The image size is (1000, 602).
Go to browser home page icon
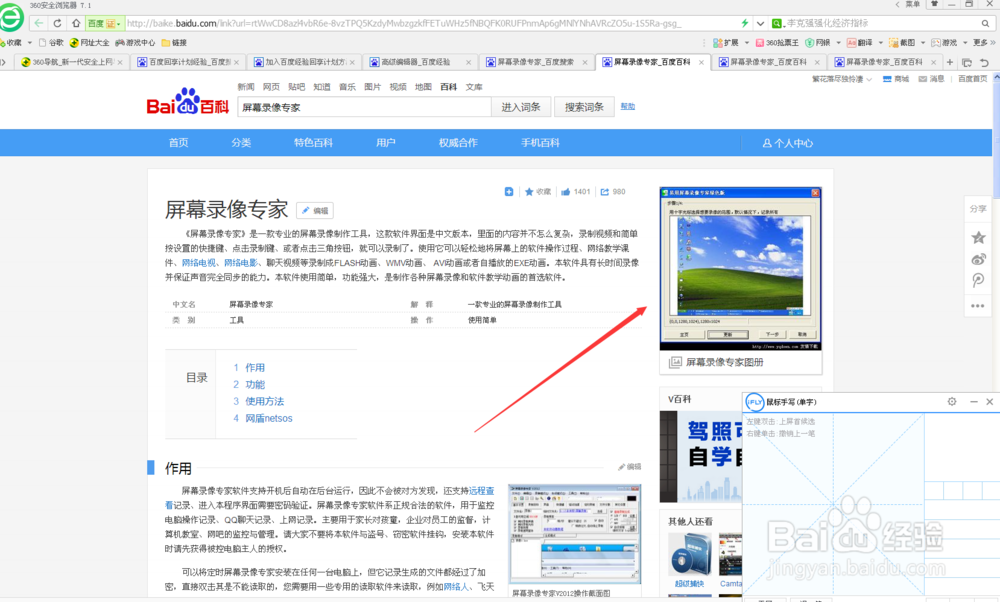coord(76,24)
